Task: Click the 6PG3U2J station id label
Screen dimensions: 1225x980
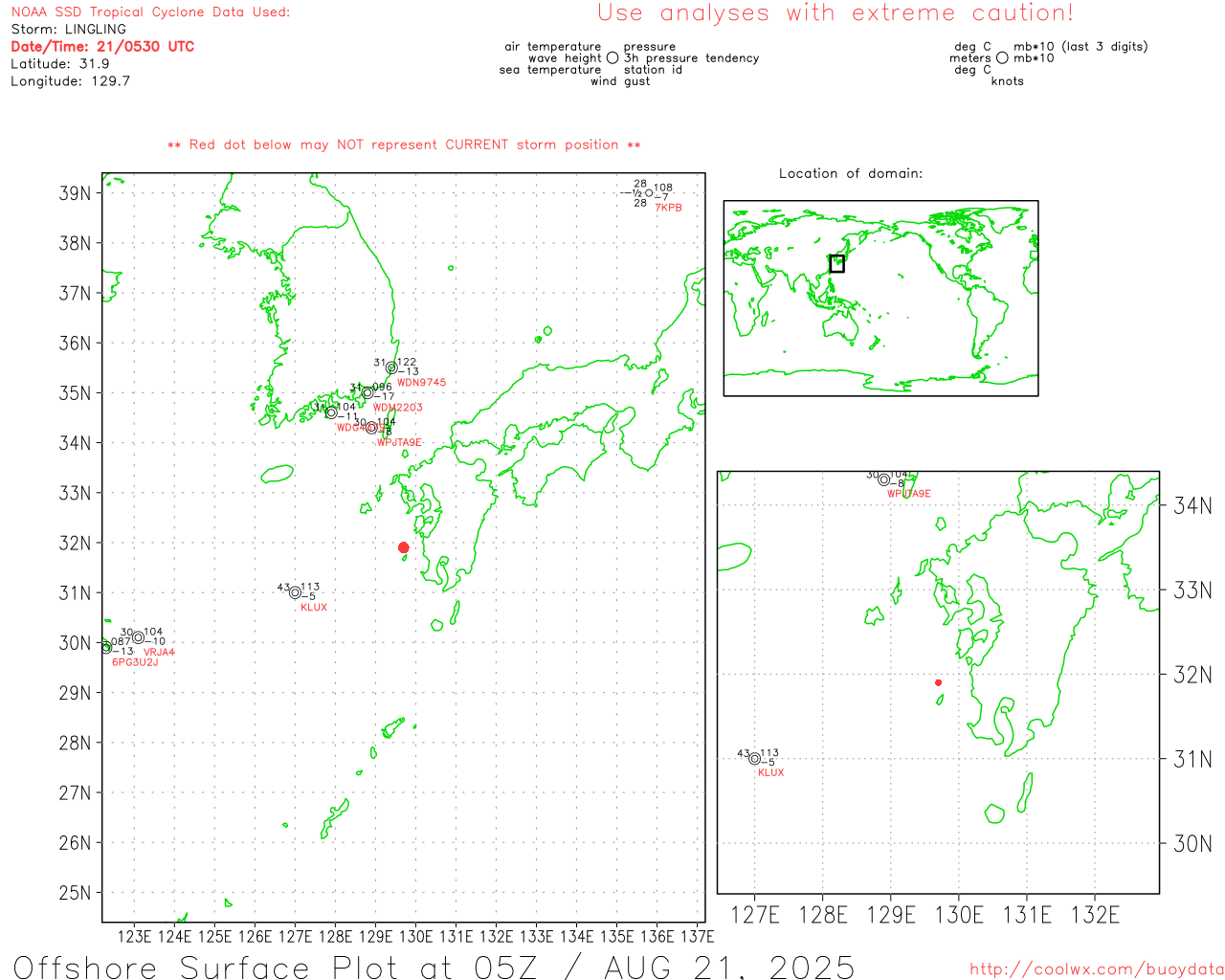Action: click(x=135, y=662)
